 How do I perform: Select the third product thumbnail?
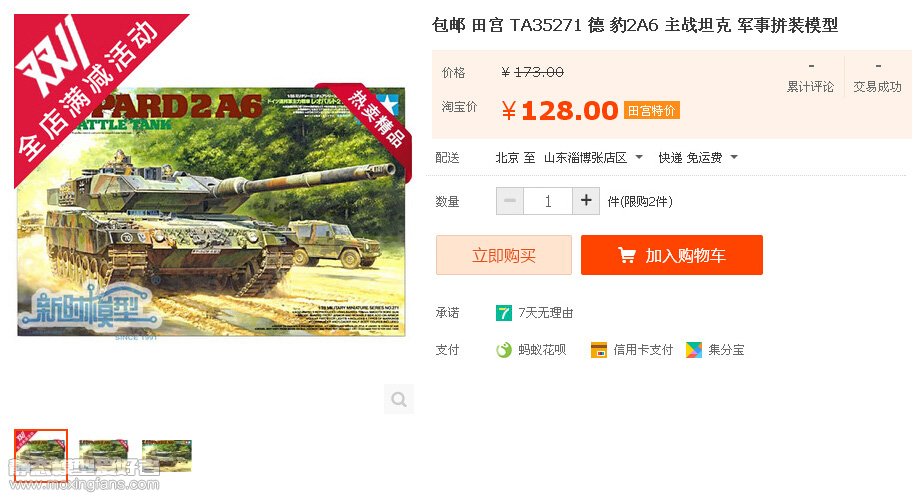[166, 456]
